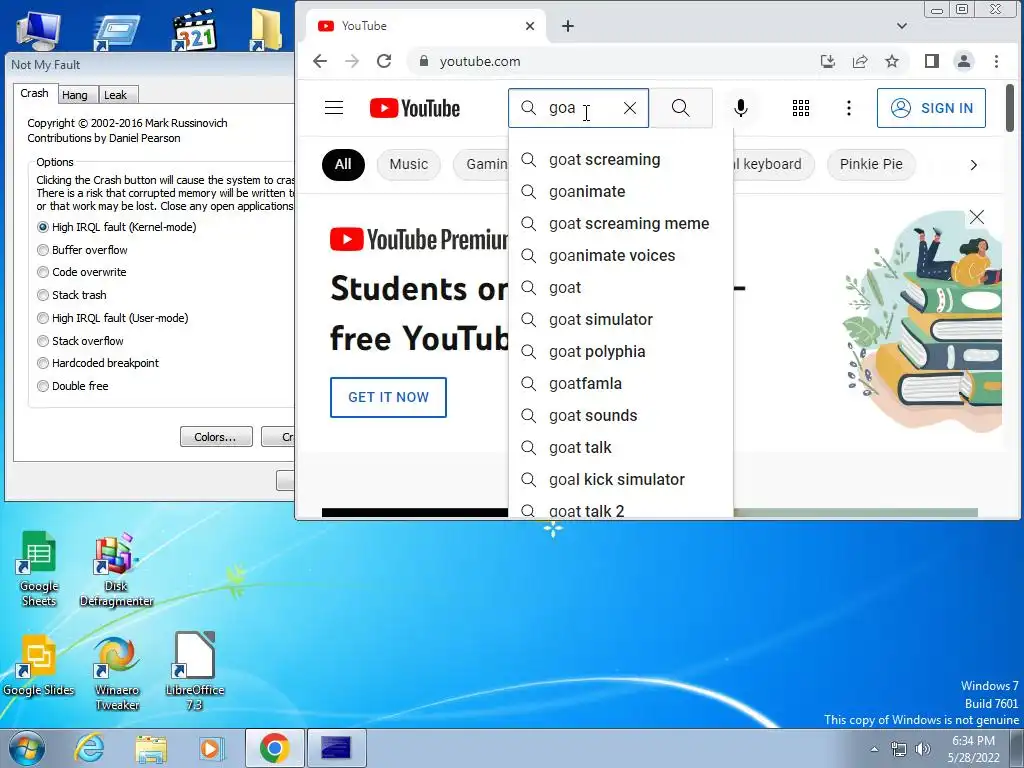Choose the 'goat polyphia' suggestion
The height and width of the screenshot is (768, 1024).
[x=620, y=352]
